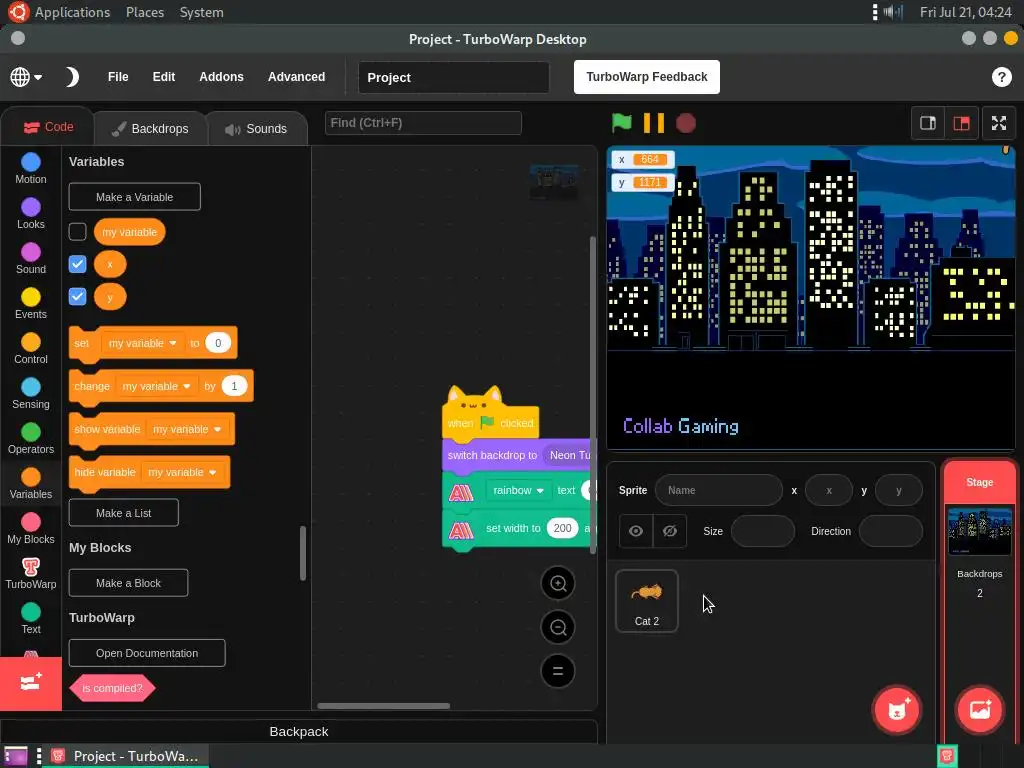Open the help question mark icon
This screenshot has height=768, width=1024.
(1001, 77)
